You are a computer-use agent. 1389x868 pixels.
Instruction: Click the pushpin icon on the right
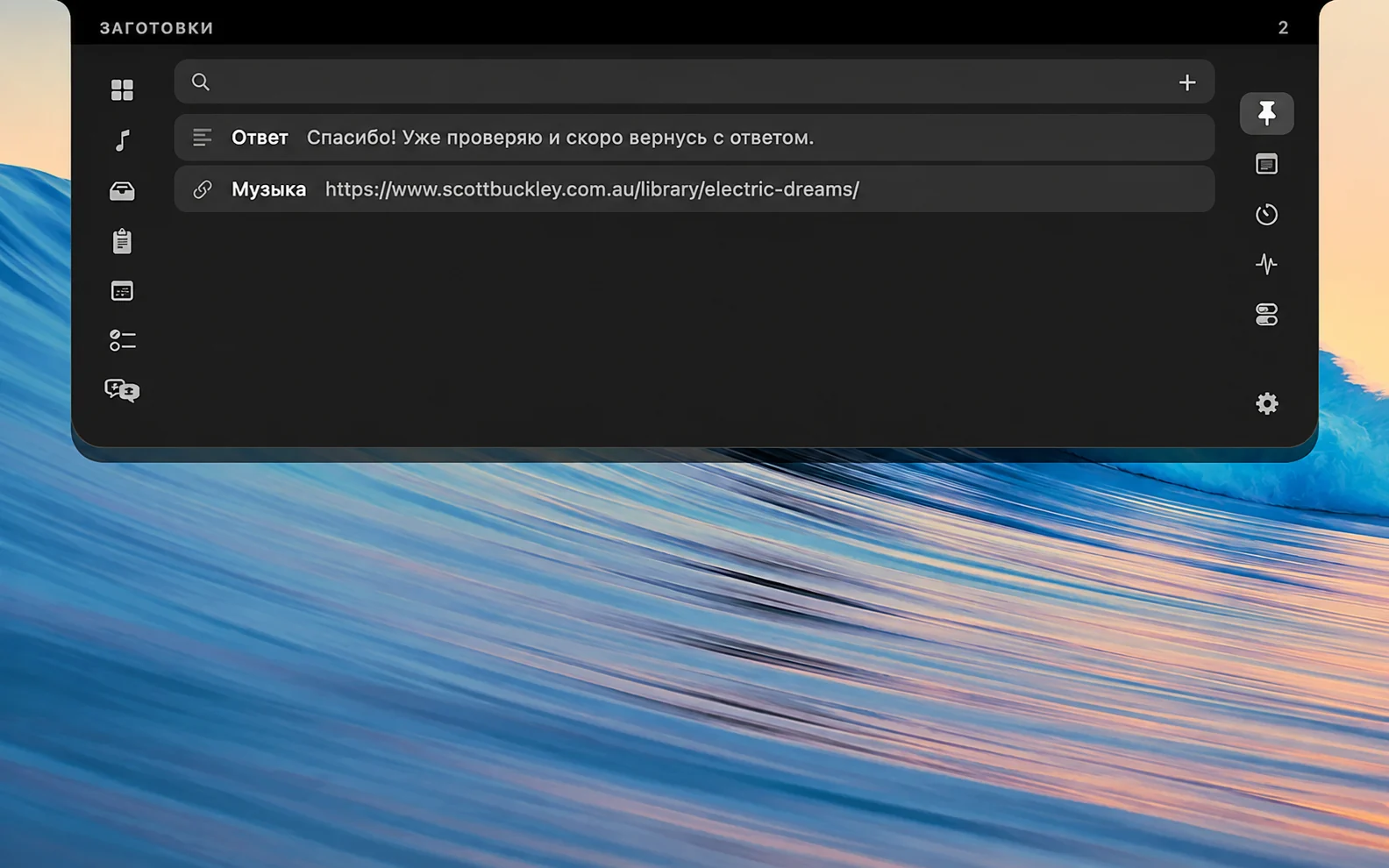coord(1266,113)
